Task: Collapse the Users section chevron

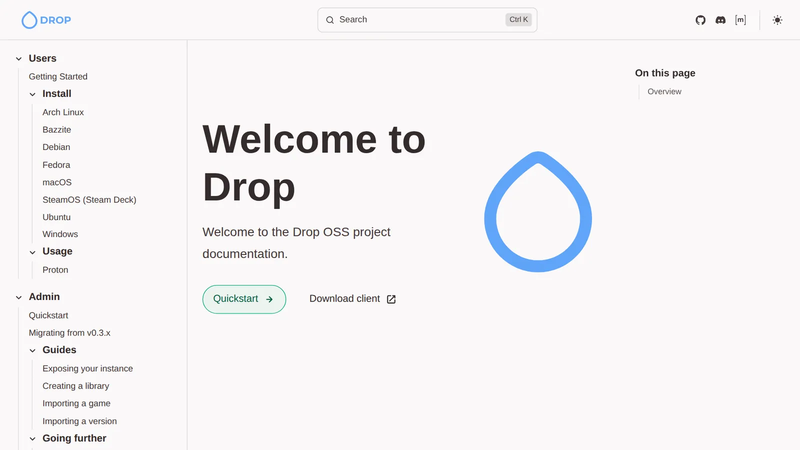Action: pos(19,59)
